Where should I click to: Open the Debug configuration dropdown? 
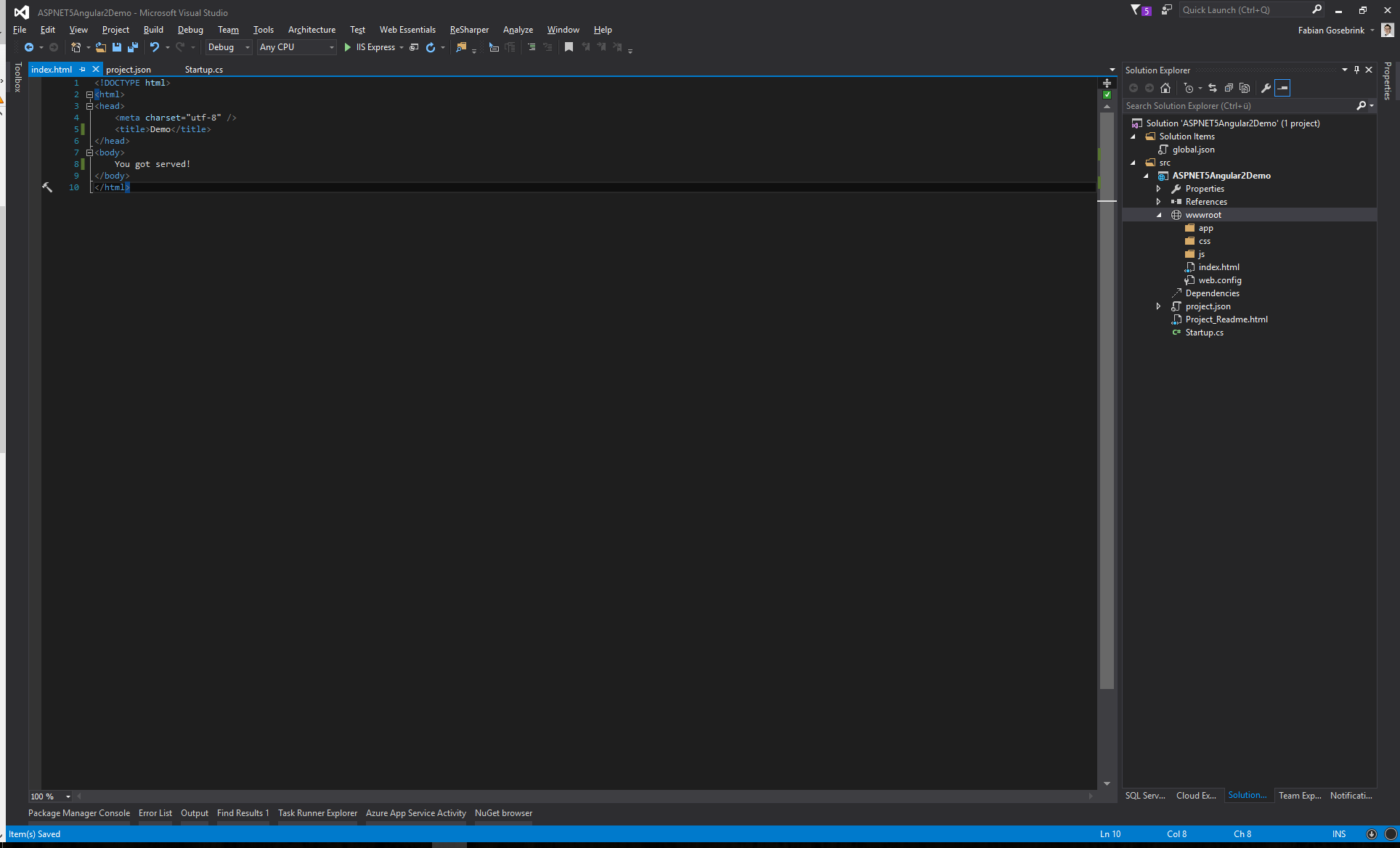coord(229,47)
